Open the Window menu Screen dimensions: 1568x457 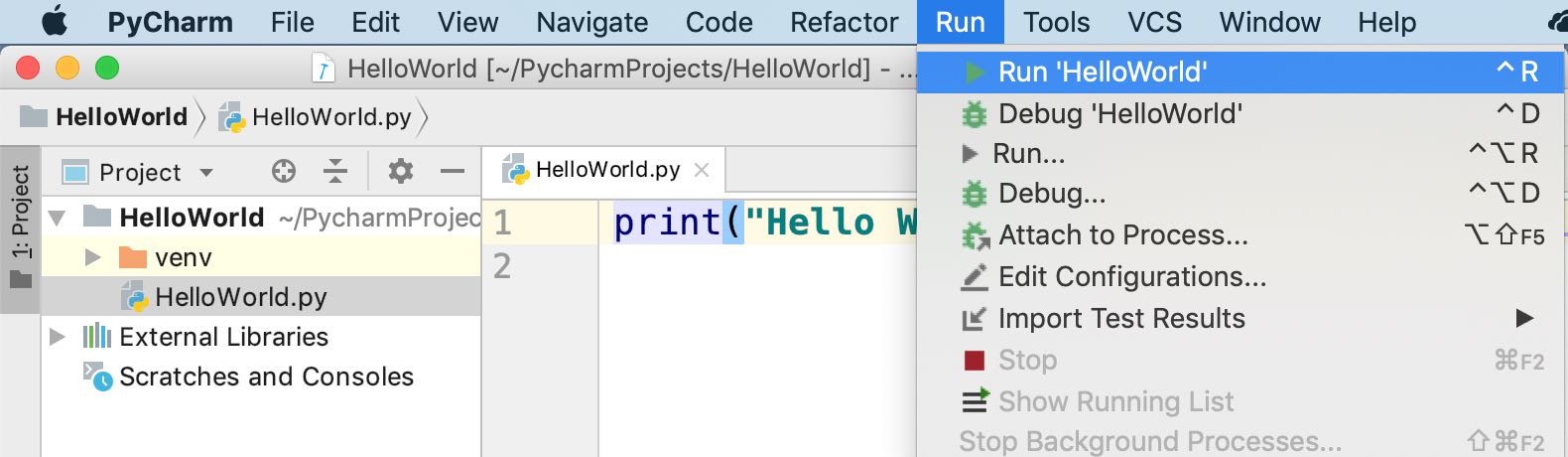click(x=1269, y=22)
